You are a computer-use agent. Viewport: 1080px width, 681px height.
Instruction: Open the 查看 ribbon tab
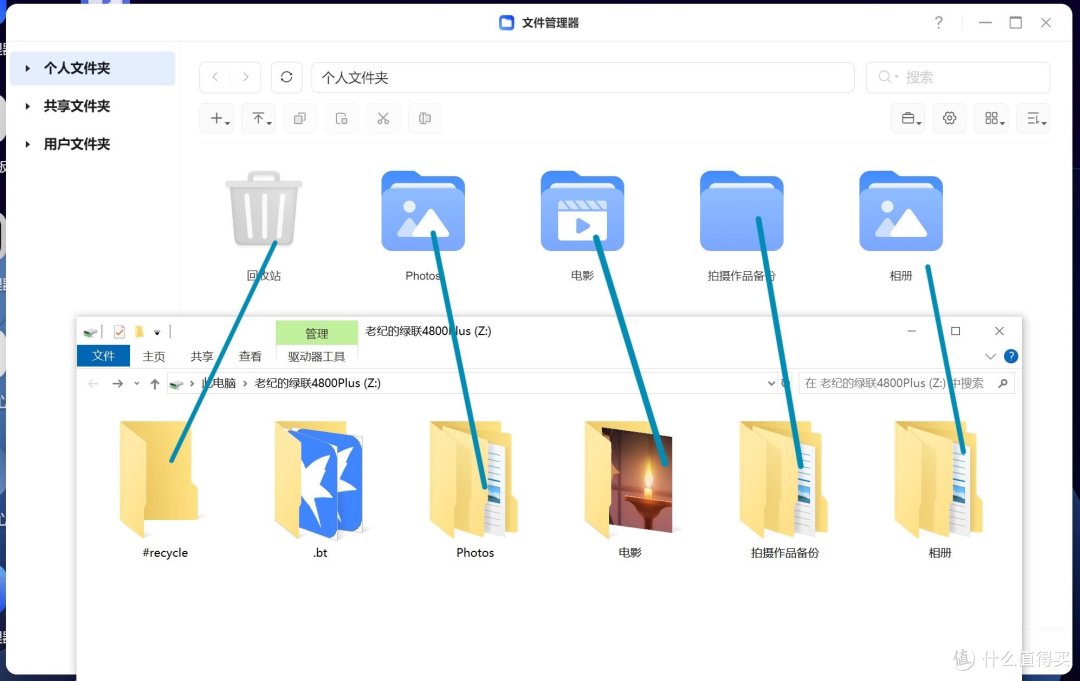coord(250,356)
